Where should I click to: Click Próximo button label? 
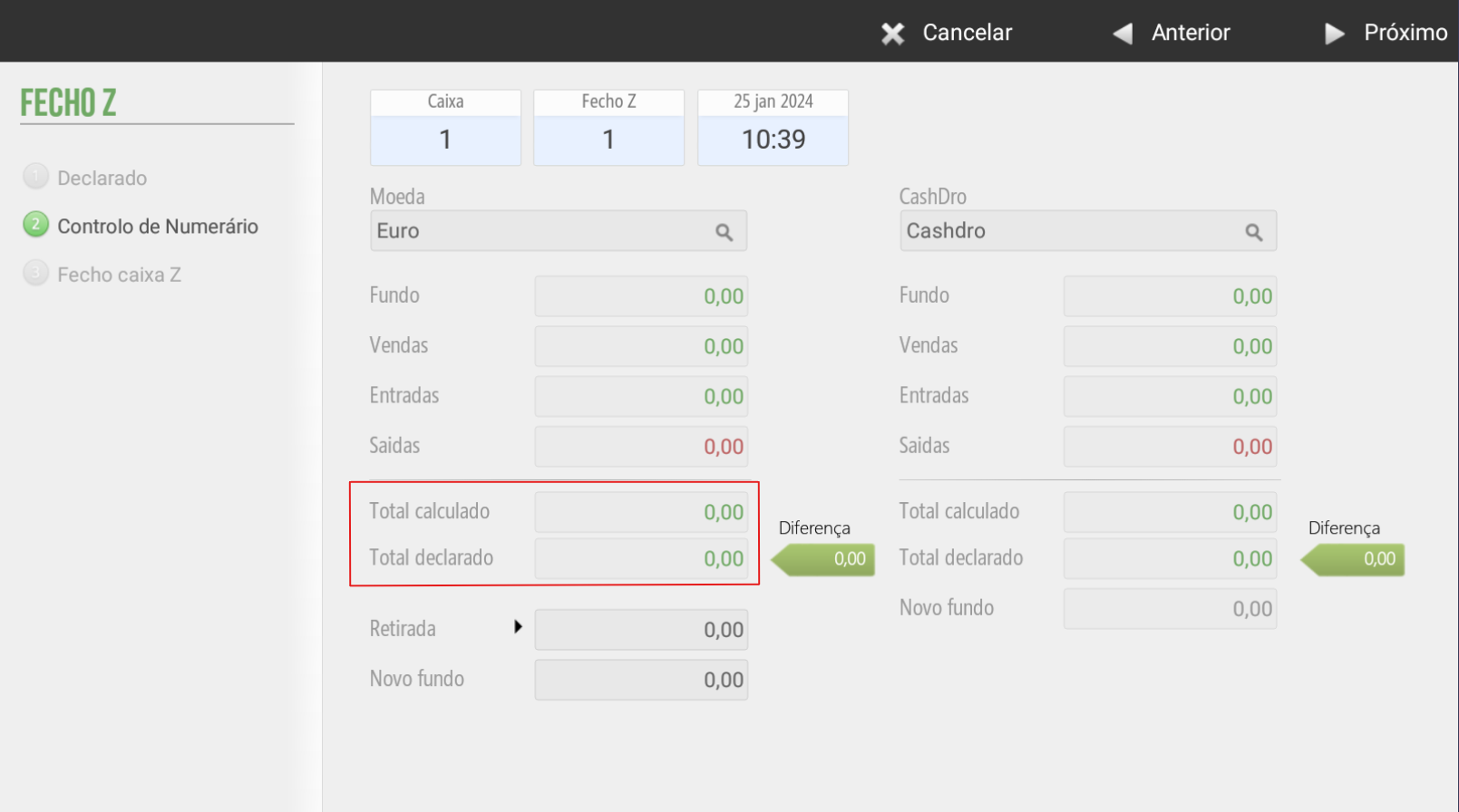(x=1406, y=33)
